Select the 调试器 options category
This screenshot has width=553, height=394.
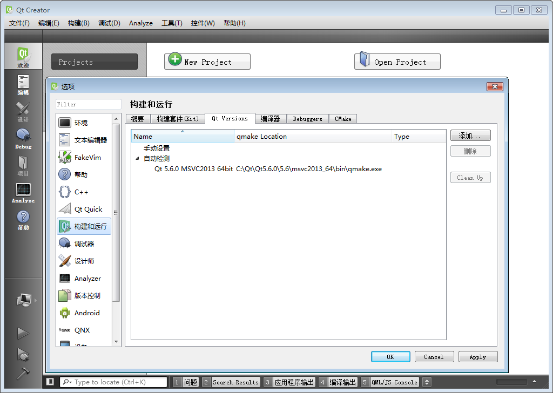(84, 244)
